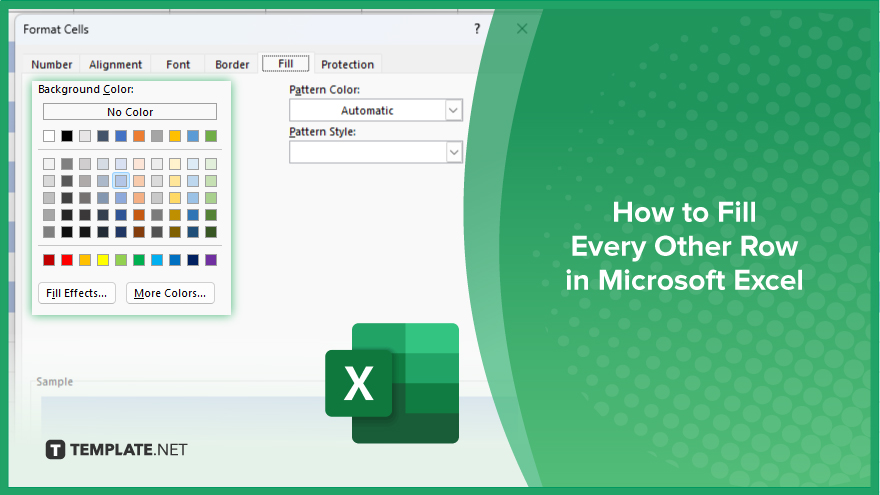Pick the yellow standard color swatch
Viewport: 880px width, 495px height.
(x=103, y=260)
